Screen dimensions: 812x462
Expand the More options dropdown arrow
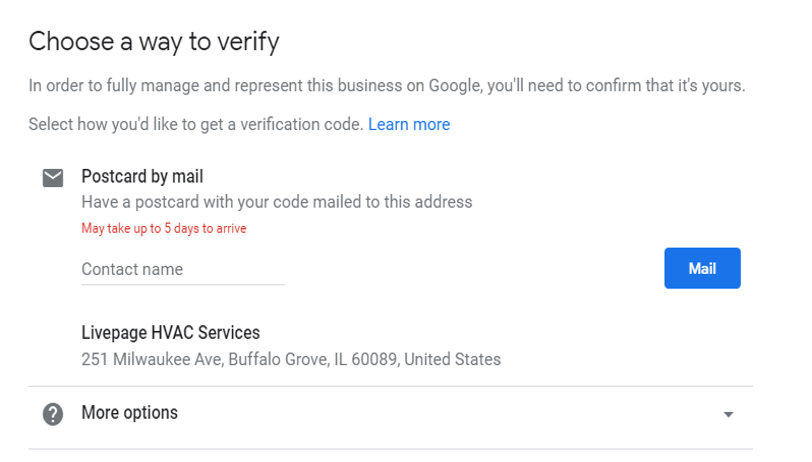coord(728,414)
